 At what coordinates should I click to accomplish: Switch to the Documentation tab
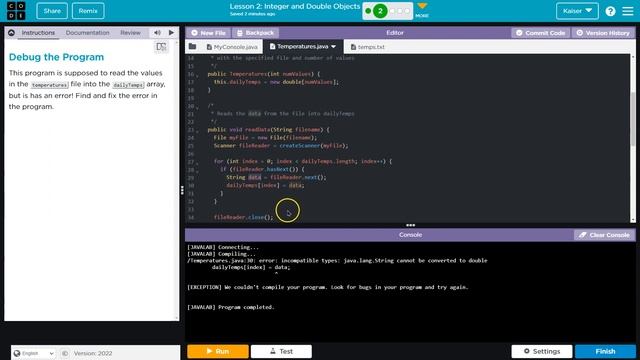tap(87, 33)
